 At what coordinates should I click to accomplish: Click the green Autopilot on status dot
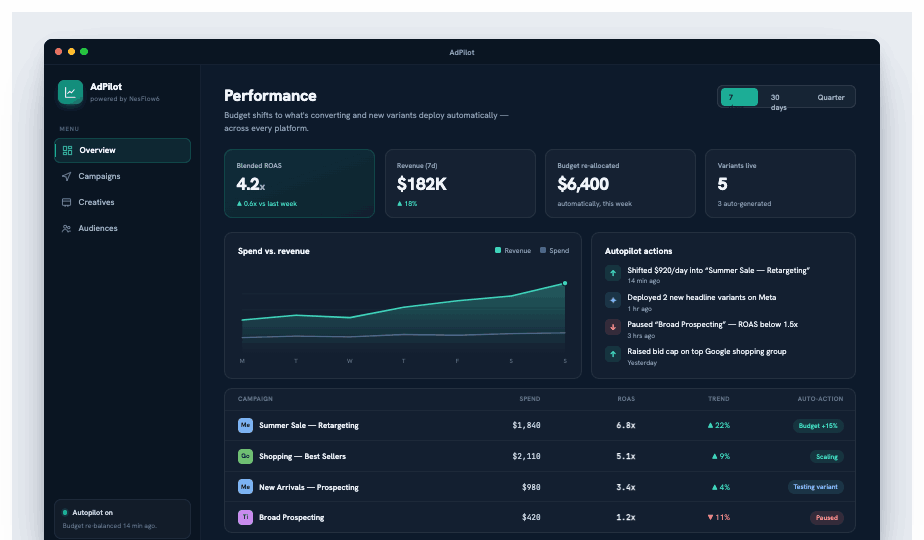coord(65,512)
